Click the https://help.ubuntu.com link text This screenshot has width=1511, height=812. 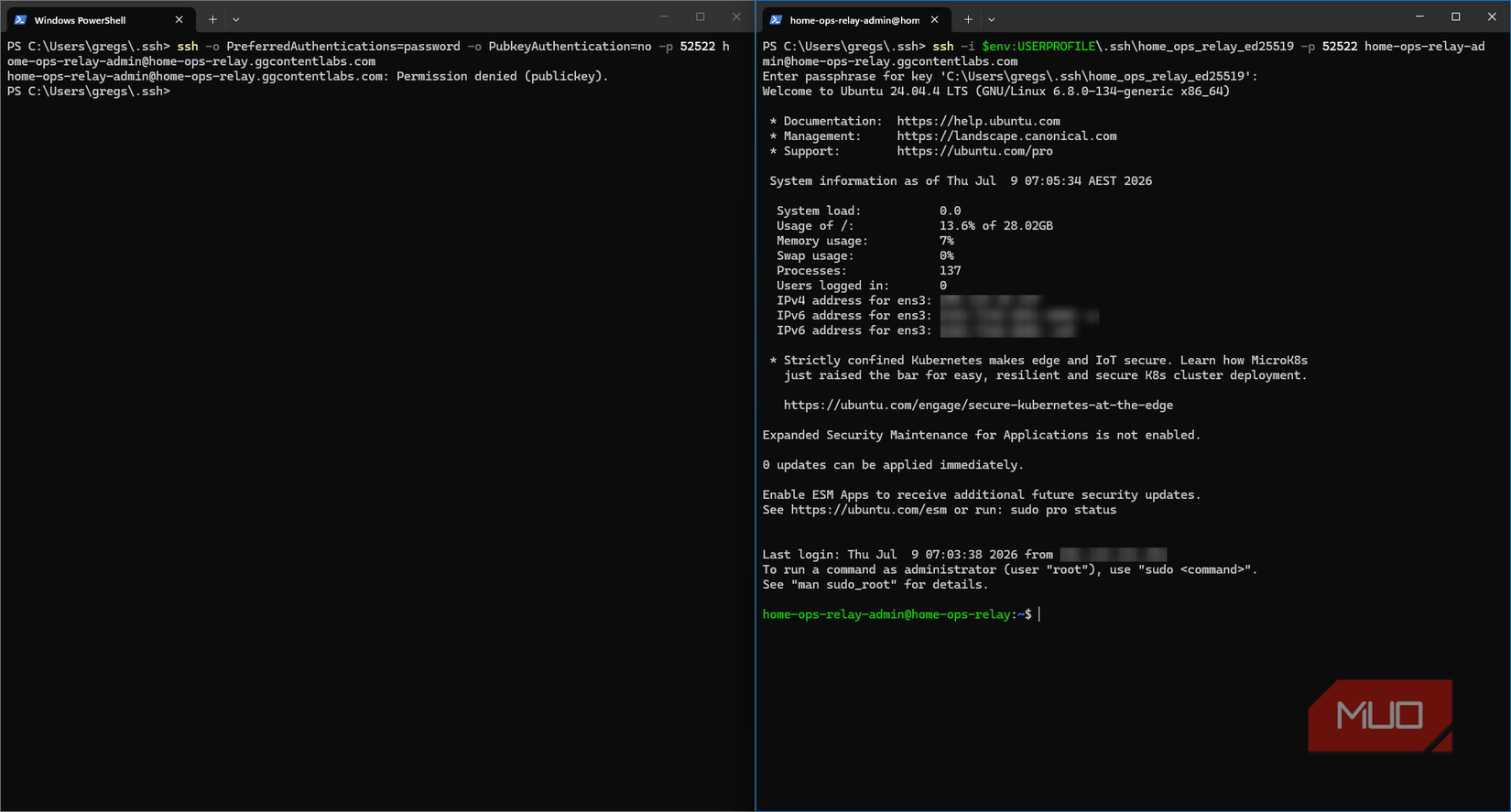point(978,121)
